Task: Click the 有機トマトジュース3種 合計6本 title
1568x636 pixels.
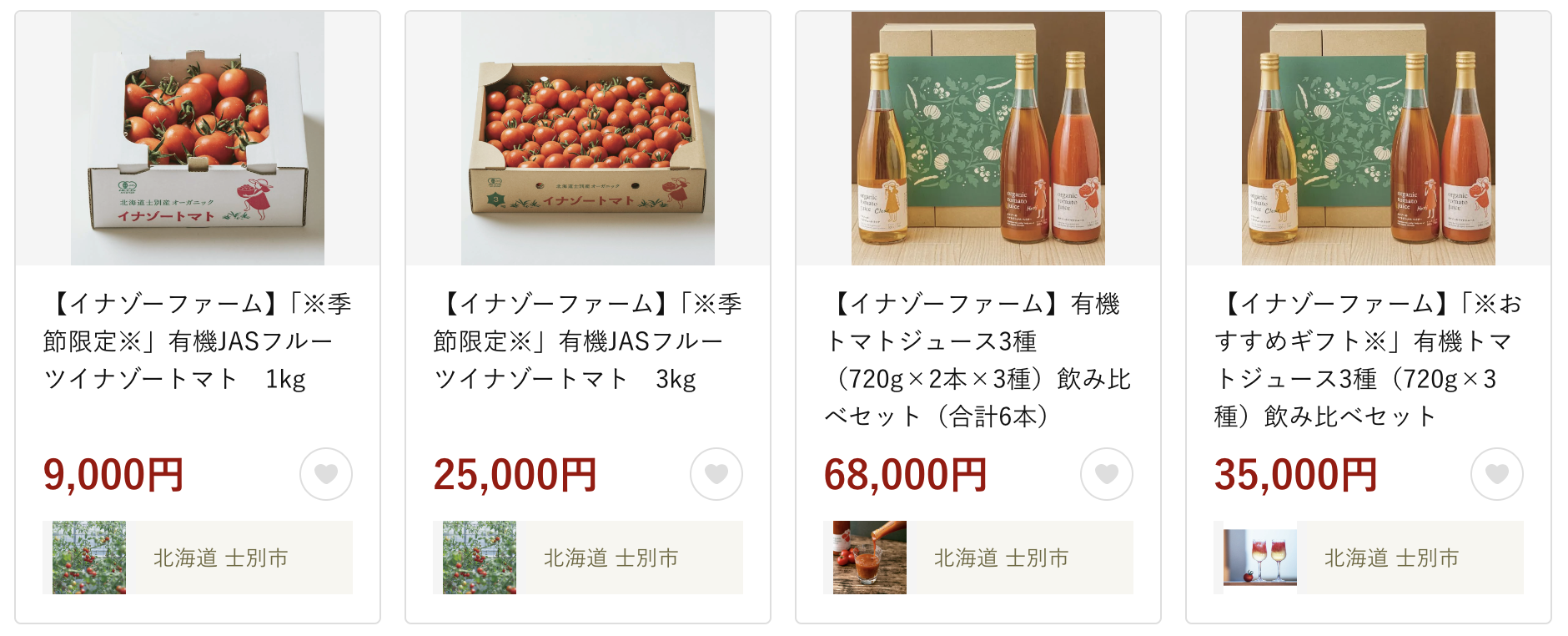Action: (978, 360)
